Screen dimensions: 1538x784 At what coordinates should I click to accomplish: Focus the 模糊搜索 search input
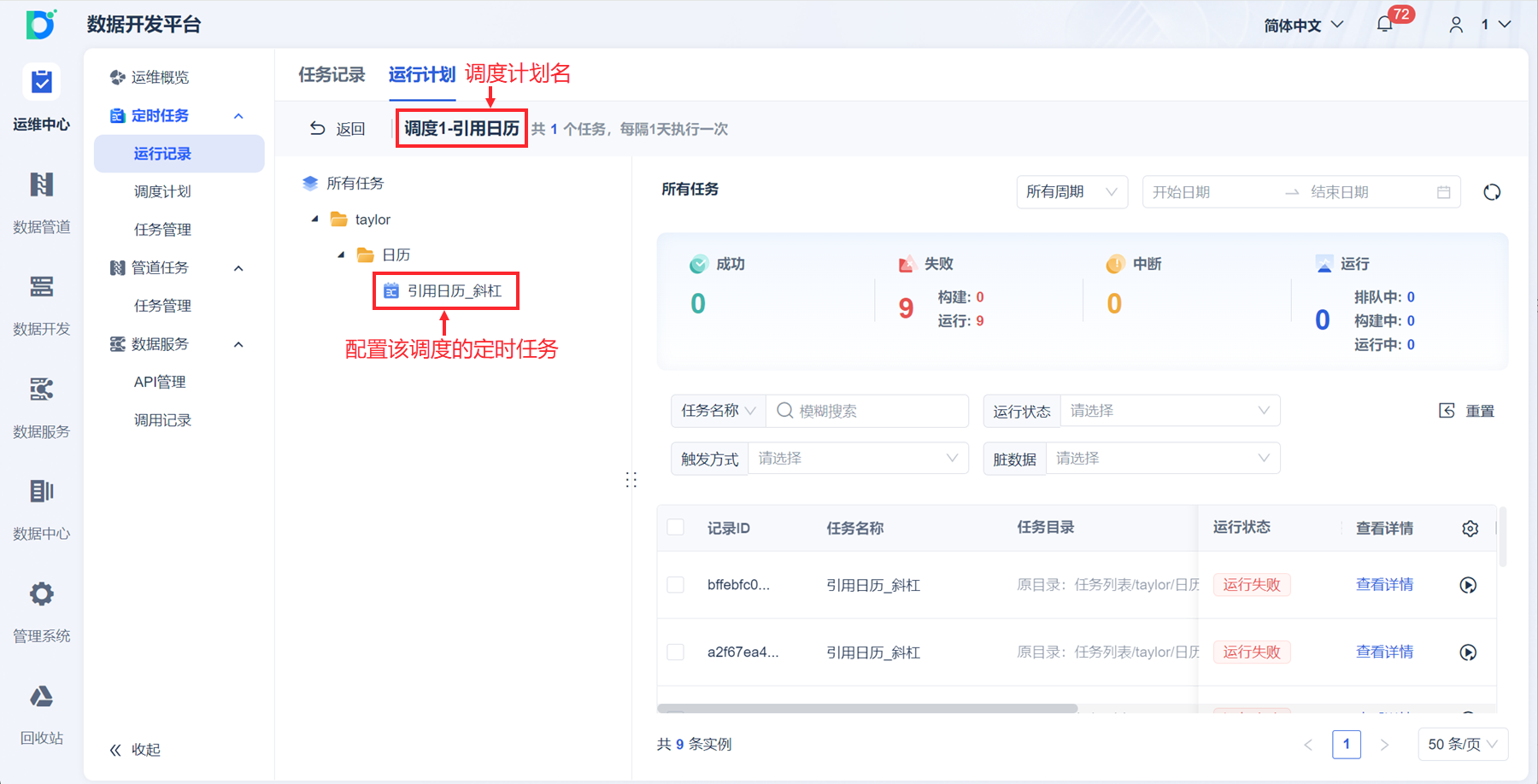pos(867,411)
